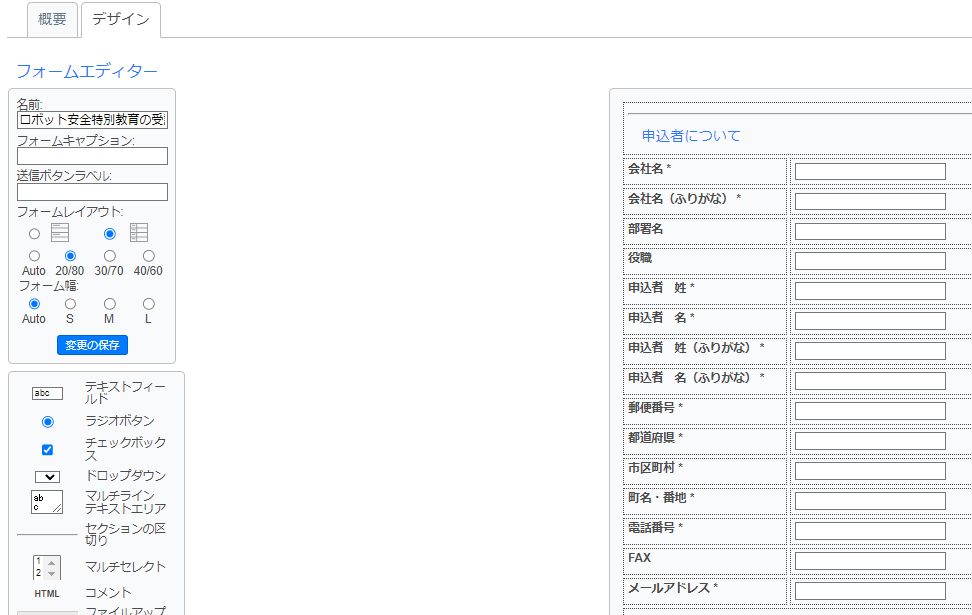Select the 郵便番号 * field label
Image resolution: width=972 pixels, height=615 pixels.
(655, 407)
